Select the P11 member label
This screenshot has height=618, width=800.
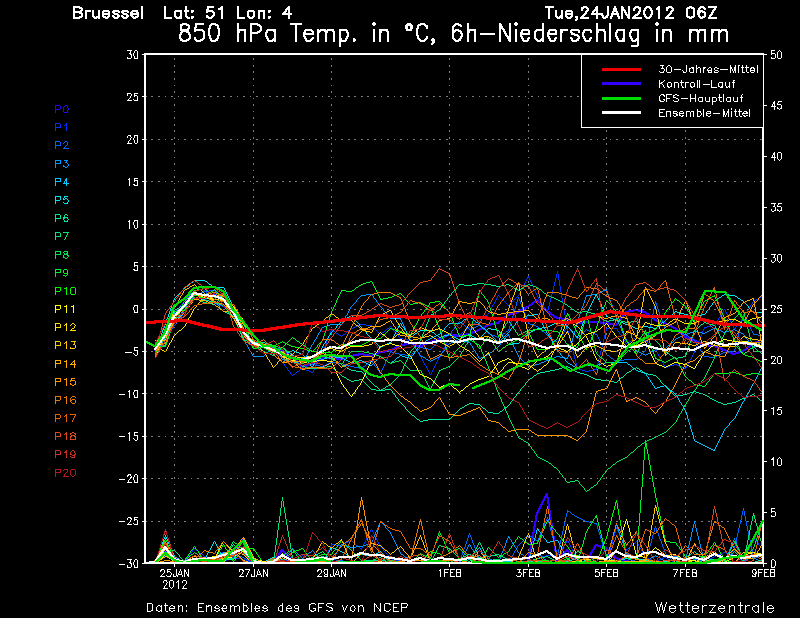[65, 309]
